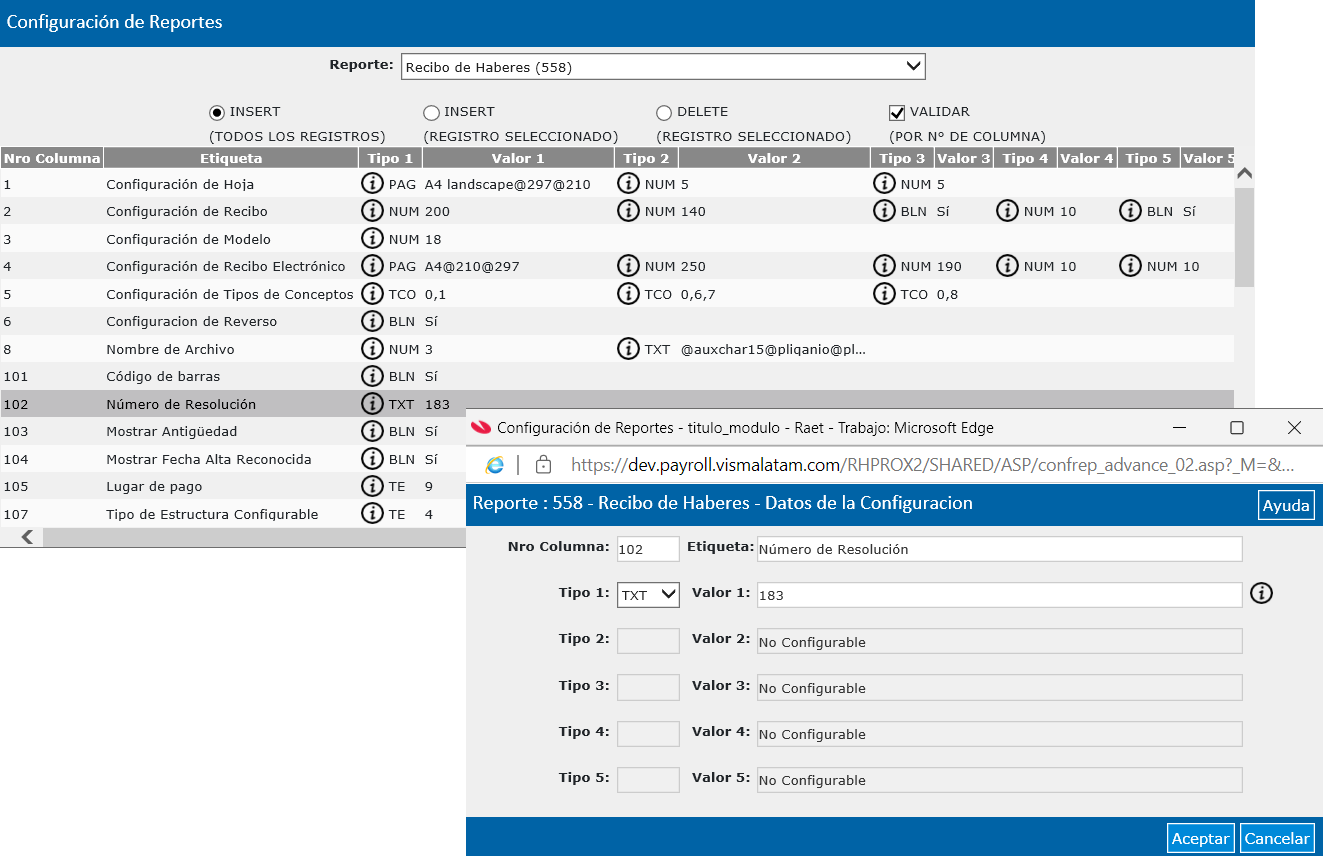The height and width of the screenshot is (859, 1324).
Task: Click info icon for Mostrar Fecha Alta Reconocida
Action: pyautogui.click(x=373, y=459)
